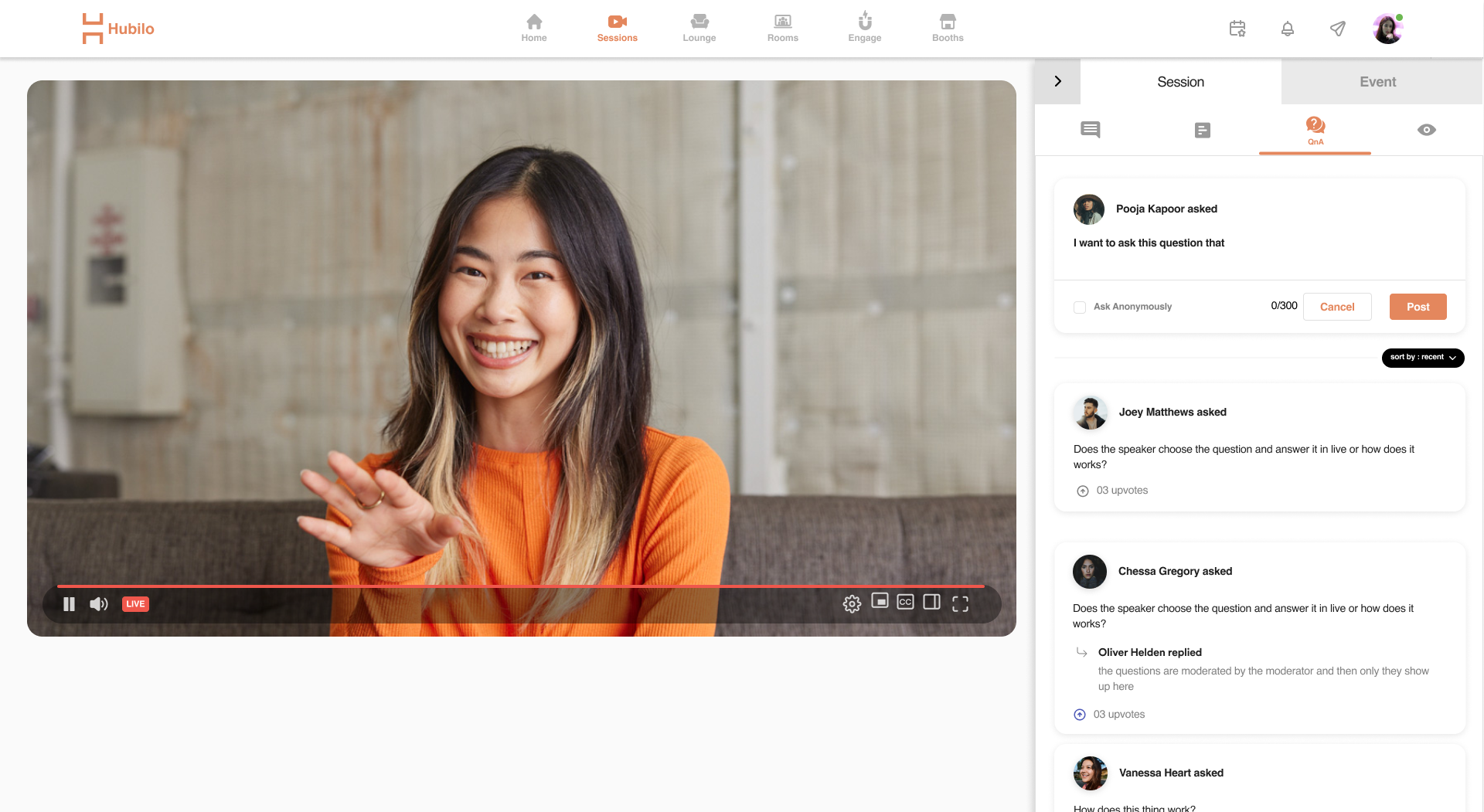The image size is (1484, 812).
Task: Collapse the side panel with chevron
Action: [x=1057, y=82]
